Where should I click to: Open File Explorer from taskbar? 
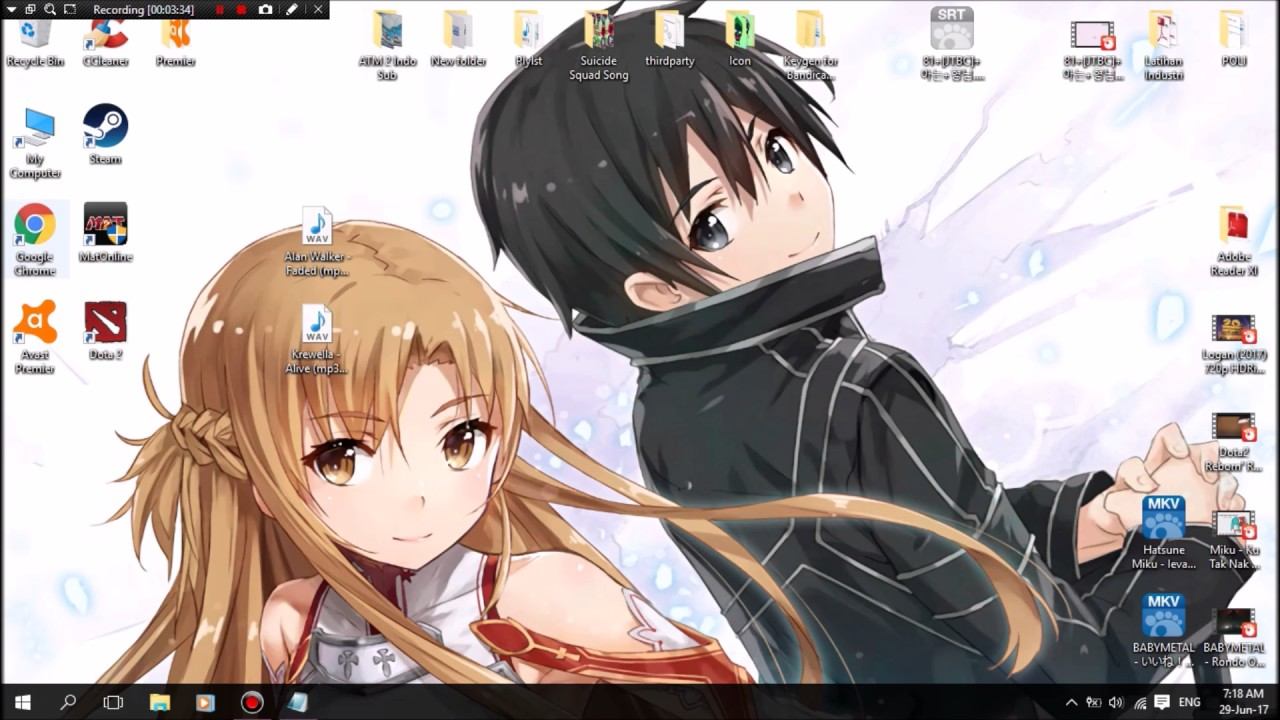[x=160, y=702]
